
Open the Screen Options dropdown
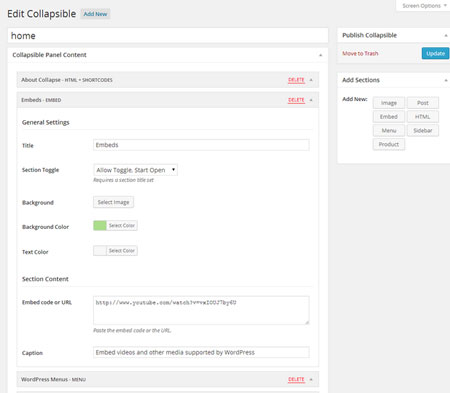(424, 6)
